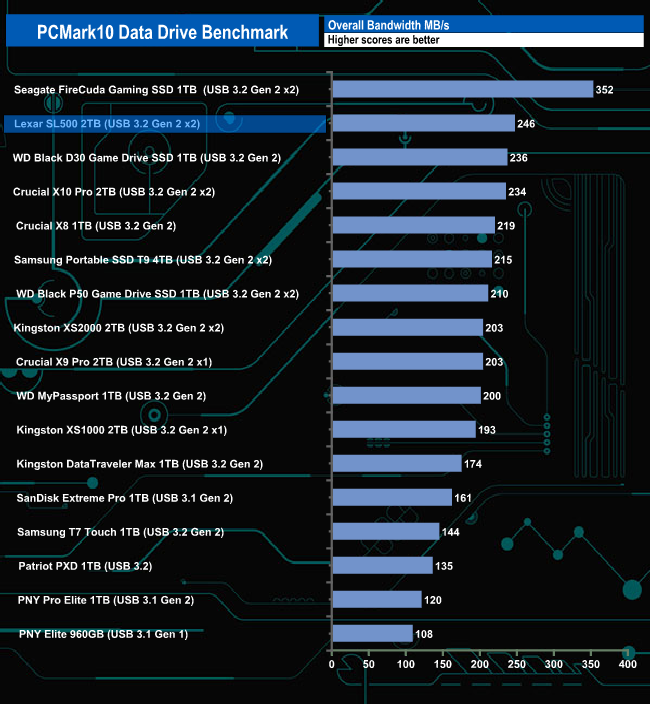
Task: Click the 174 score value
Action: coord(473,464)
